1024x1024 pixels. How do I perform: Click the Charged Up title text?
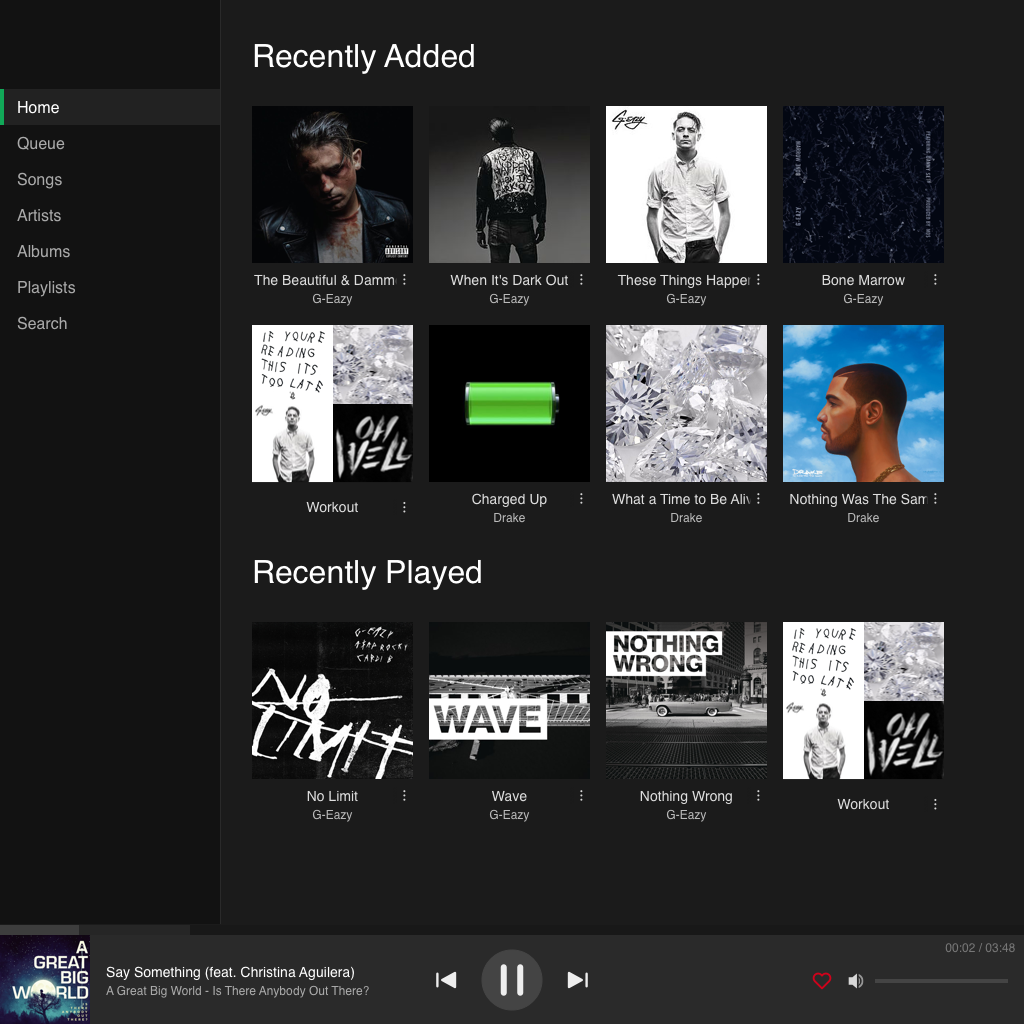point(509,499)
